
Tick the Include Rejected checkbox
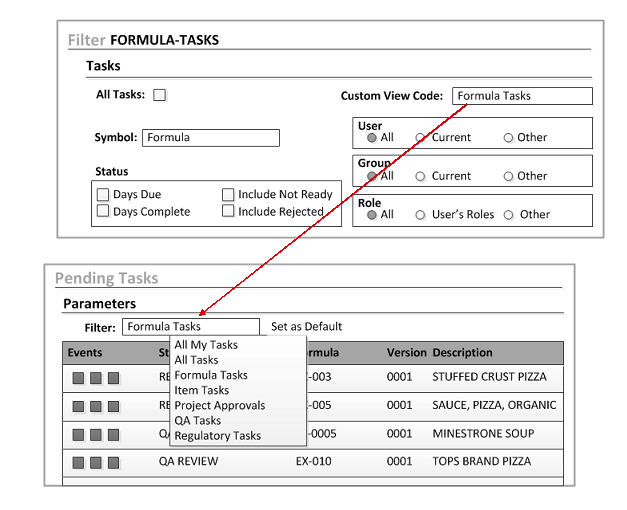[228, 211]
